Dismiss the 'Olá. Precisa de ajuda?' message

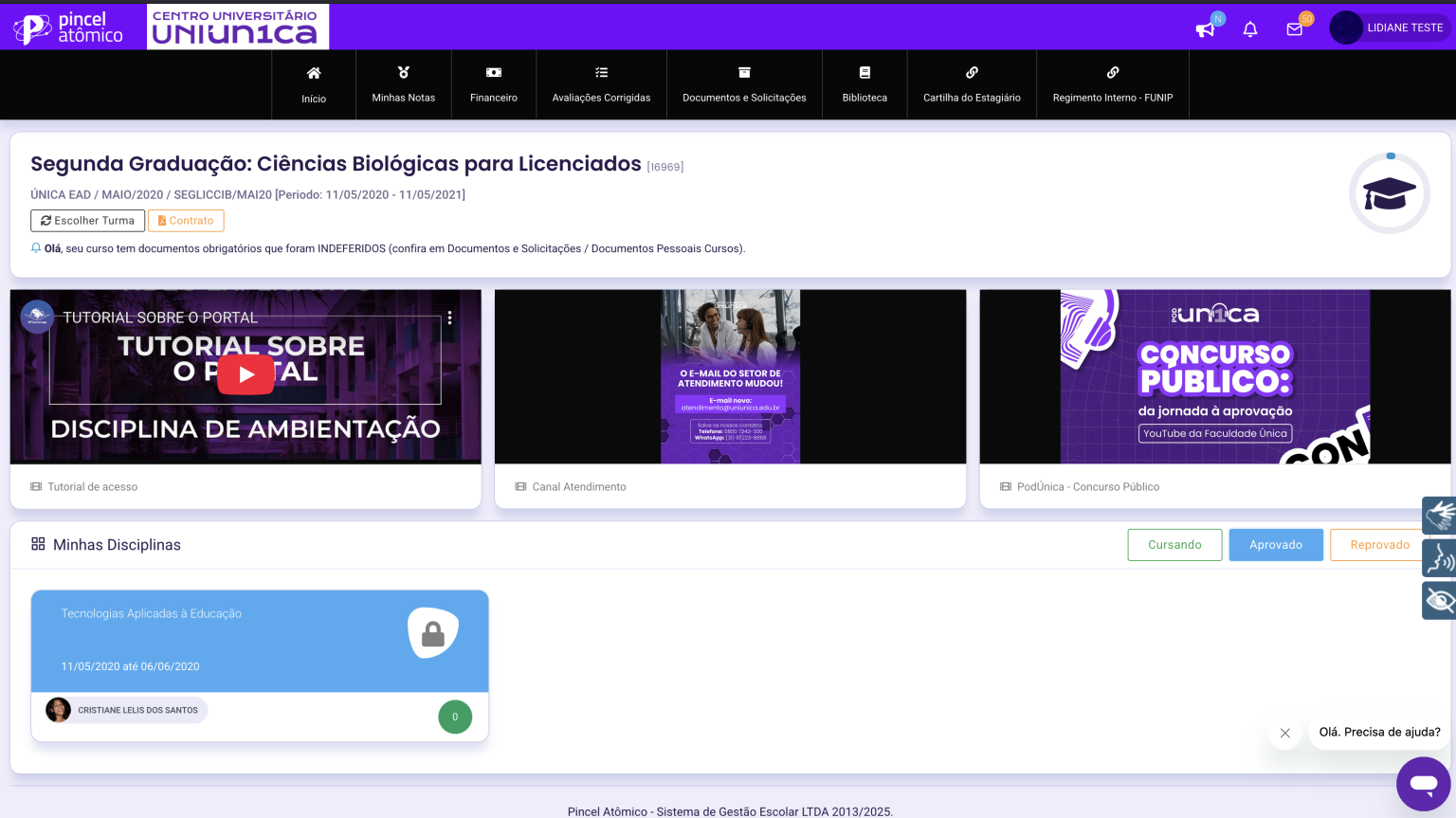(x=1285, y=733)
